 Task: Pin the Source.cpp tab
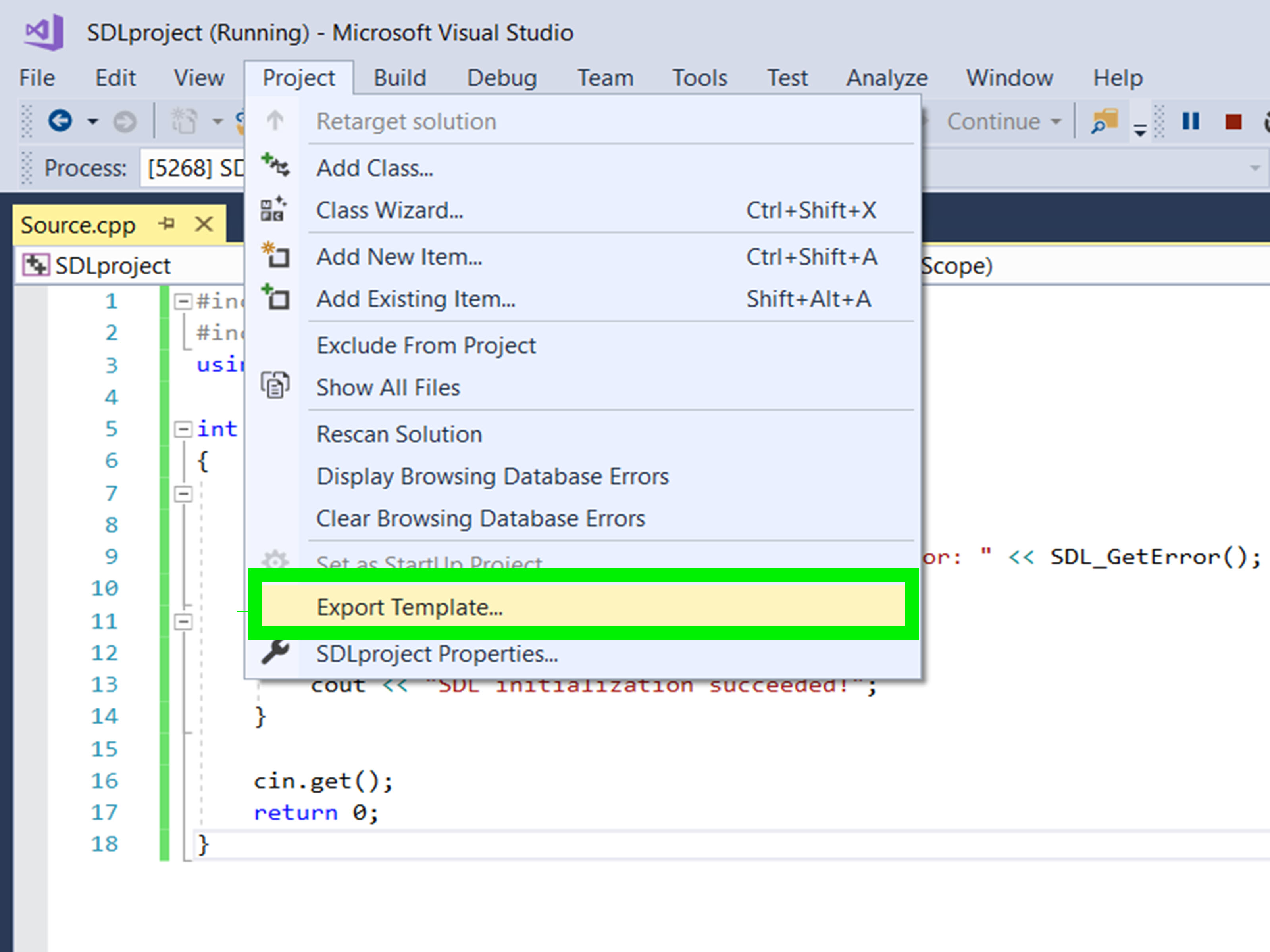(x=167, y=223)
